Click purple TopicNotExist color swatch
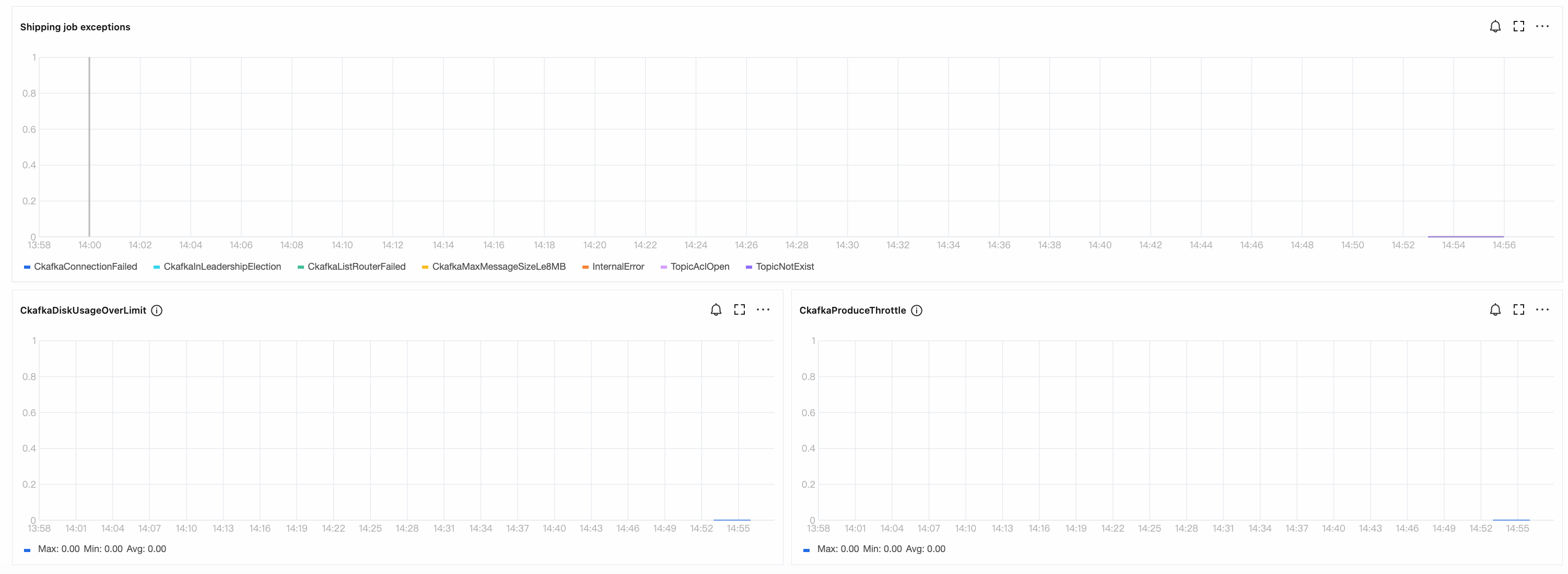Viewport: 1568px width, 574px height. [x=748, y=267]
